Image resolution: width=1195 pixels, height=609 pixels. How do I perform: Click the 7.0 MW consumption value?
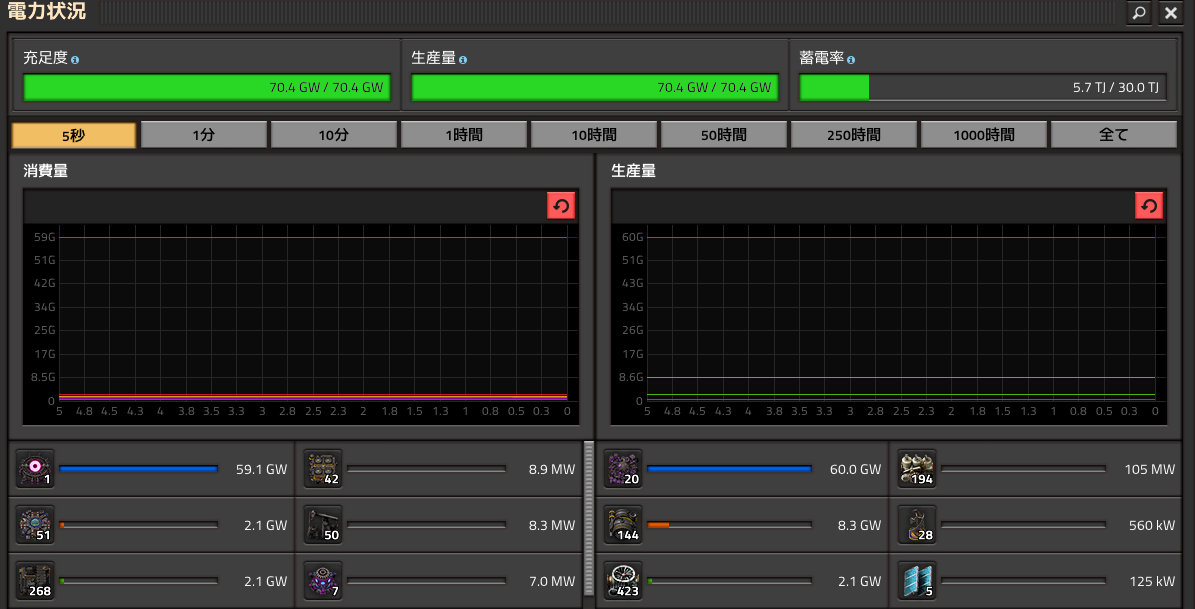[x=552, y=581]
